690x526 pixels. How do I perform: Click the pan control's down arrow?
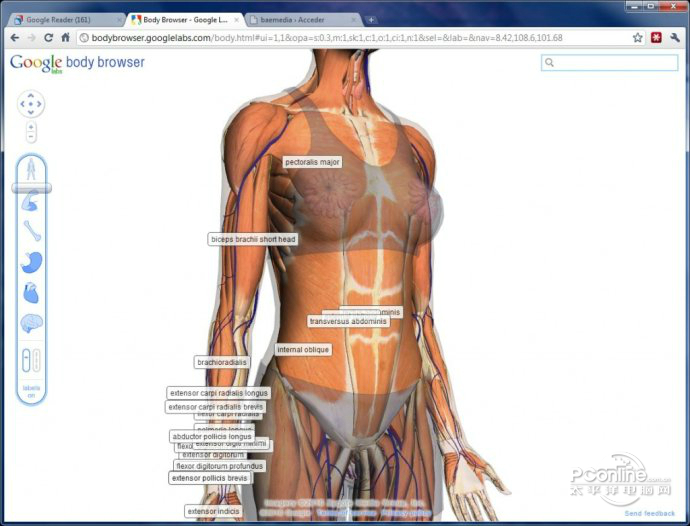click(31, 113)
